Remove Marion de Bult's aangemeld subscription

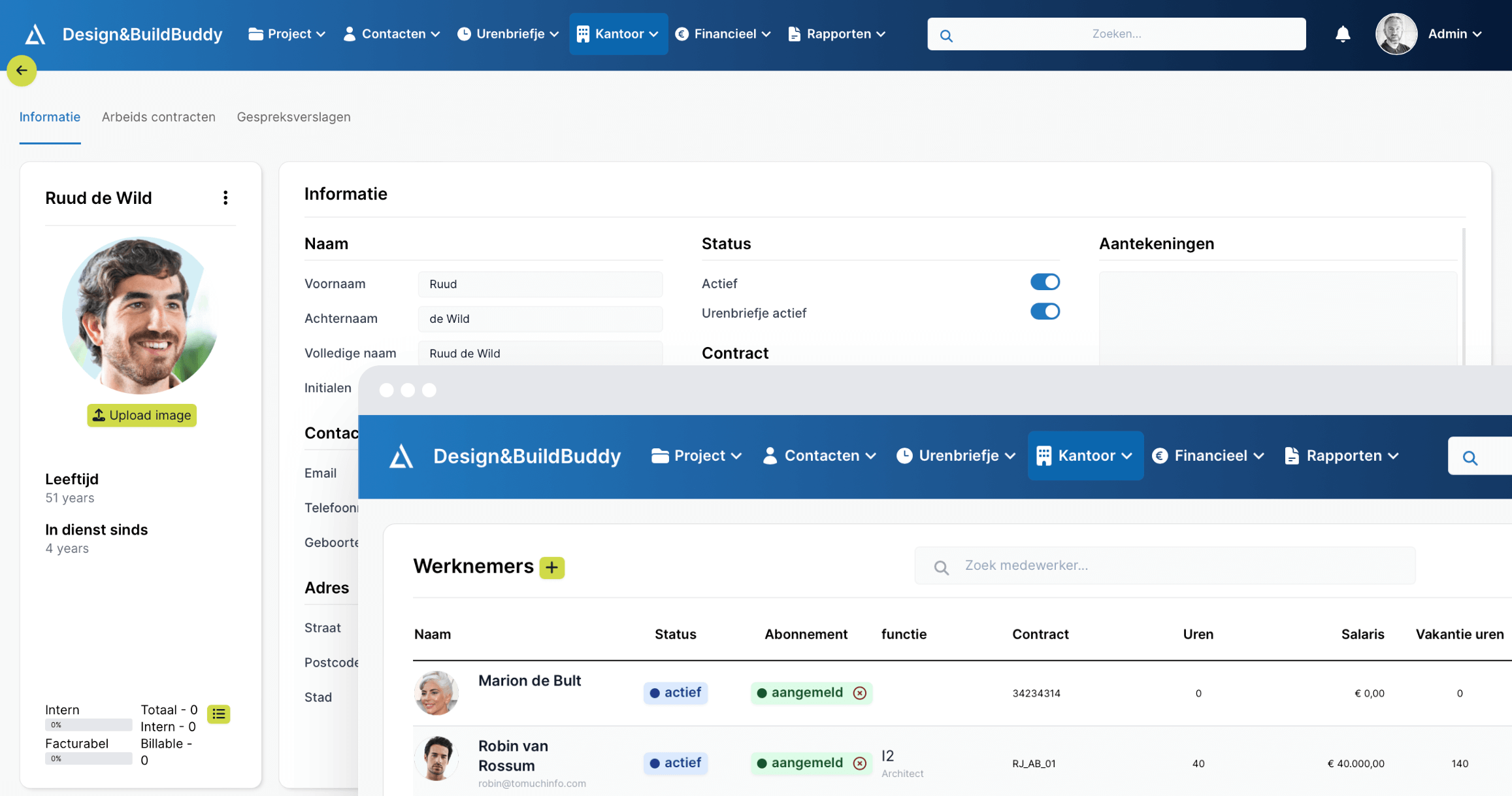[x=860, y=693]
